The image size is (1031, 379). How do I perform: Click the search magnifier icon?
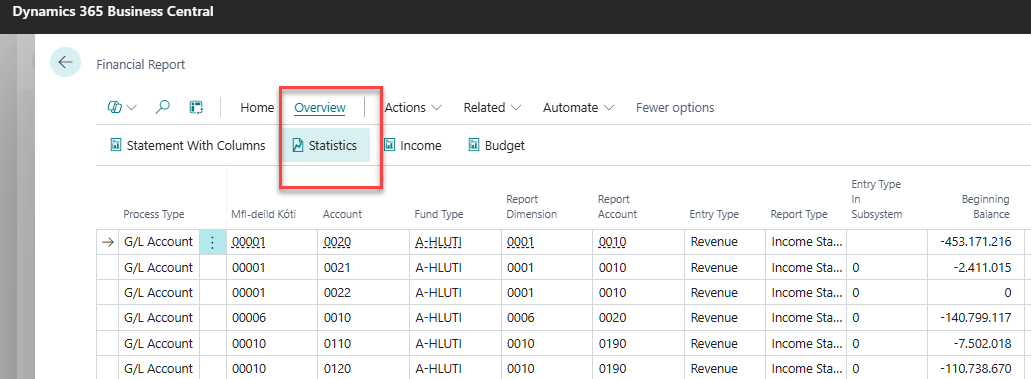[162, 107]
